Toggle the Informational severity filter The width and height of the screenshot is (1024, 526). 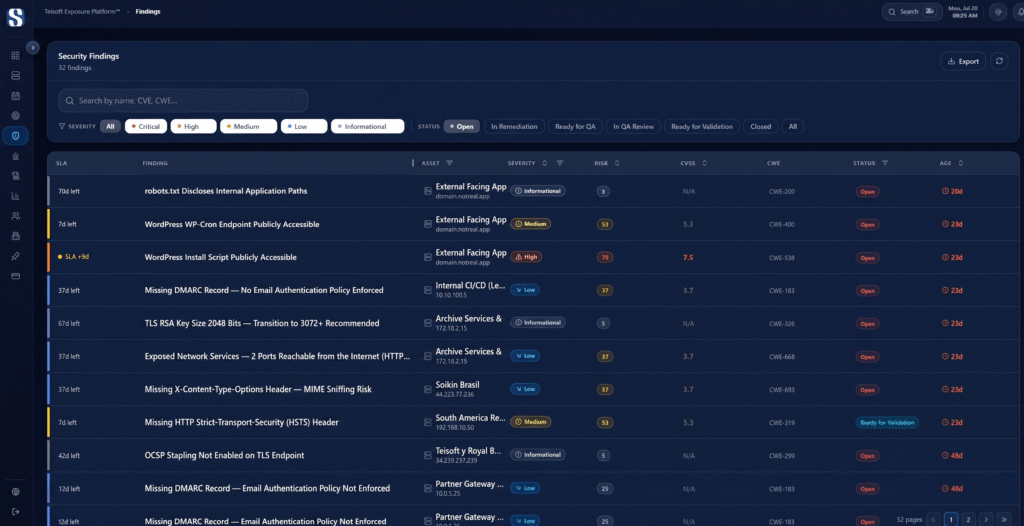(x=367, y=127)
